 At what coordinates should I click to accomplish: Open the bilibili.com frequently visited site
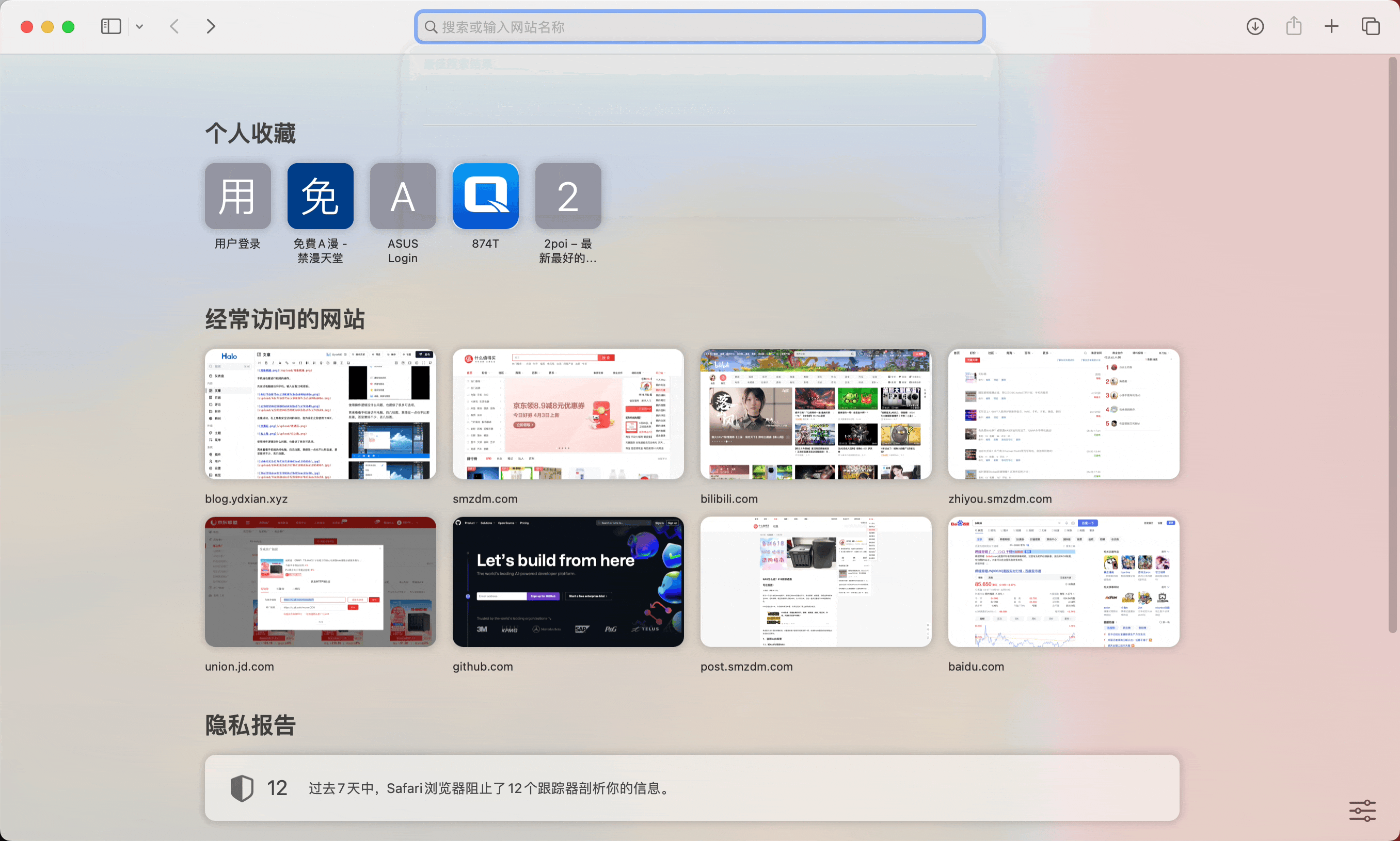[815, 414]
